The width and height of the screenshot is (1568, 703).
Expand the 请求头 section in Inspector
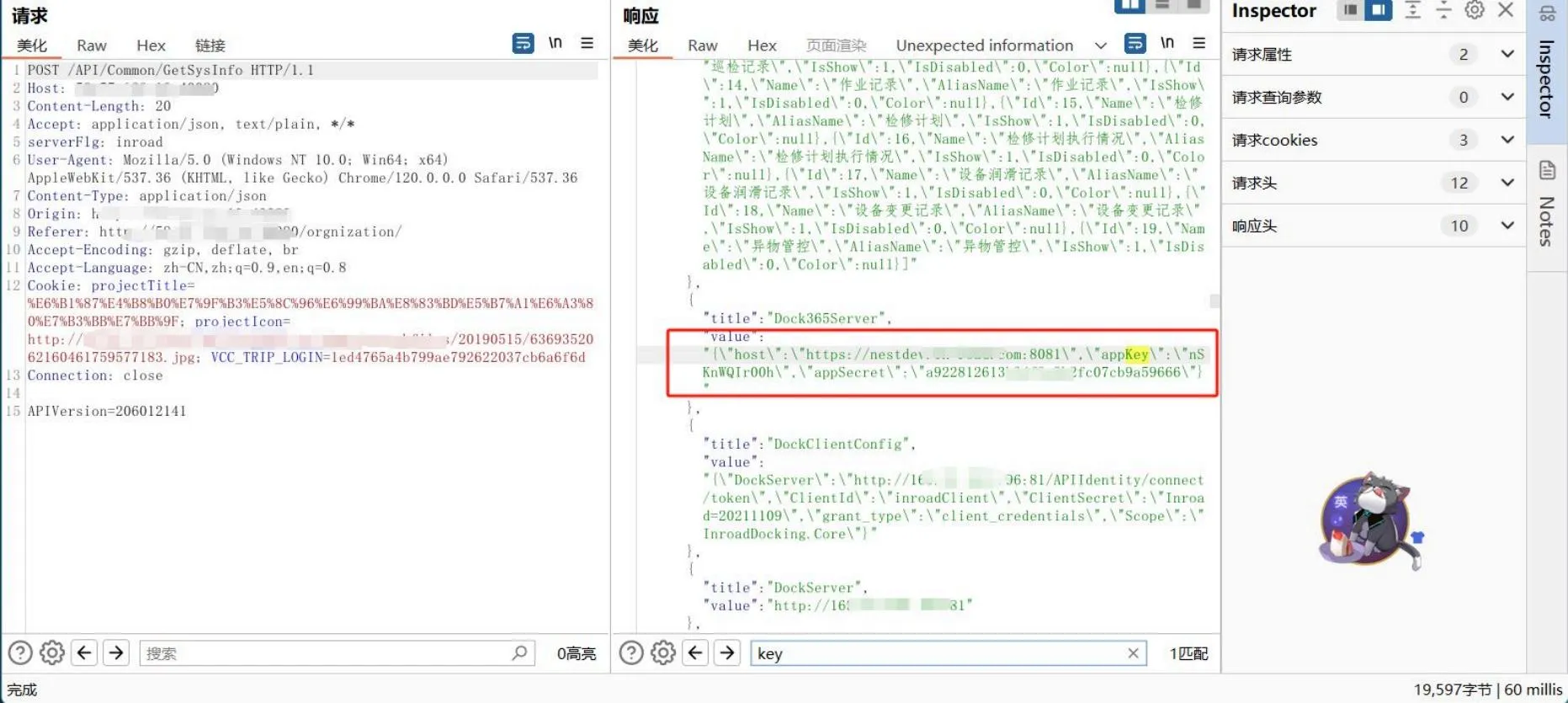point(1507,183)
